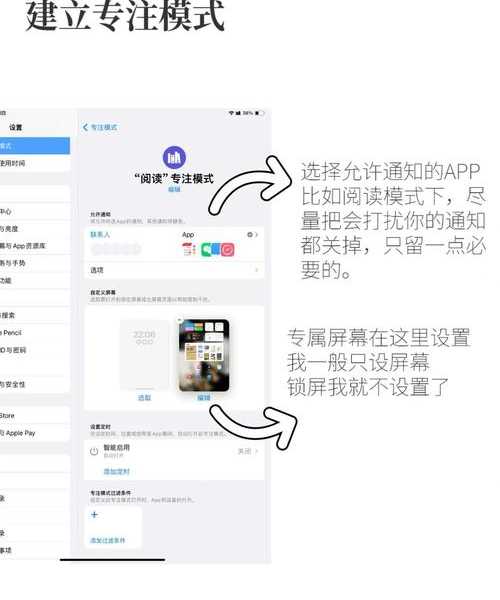Tap the blue edit link under “阅读”专注模式
The image size is (500, 600).
174,189
